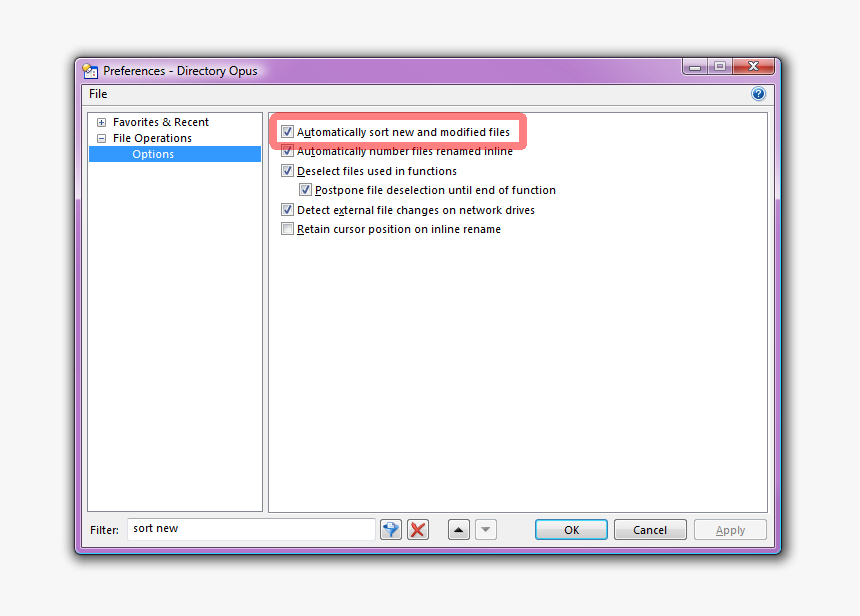Toggle Automatically number files renamed inline
Screen dimensions: 860x616
(x=287, y=151)
